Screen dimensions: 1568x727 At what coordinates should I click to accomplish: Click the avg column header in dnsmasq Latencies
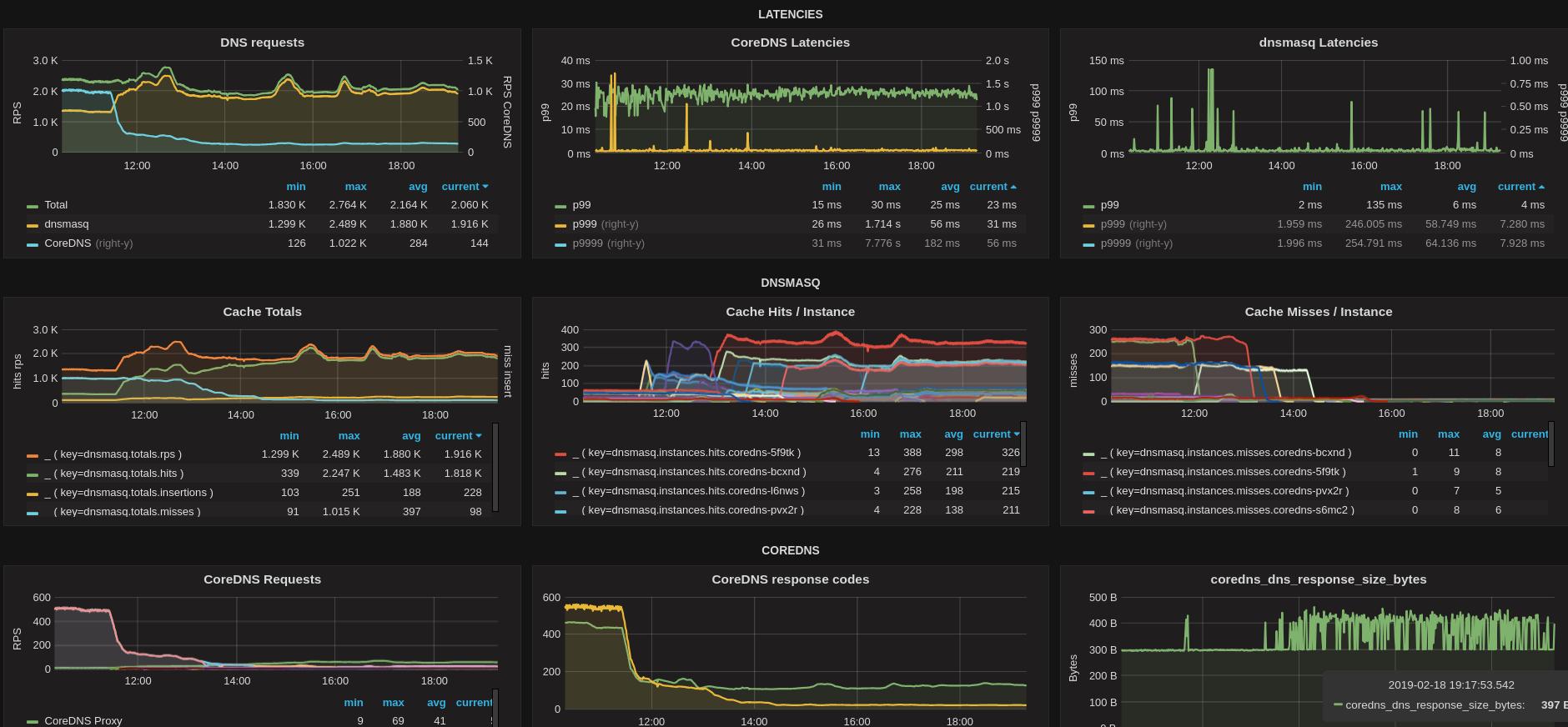1466,187
